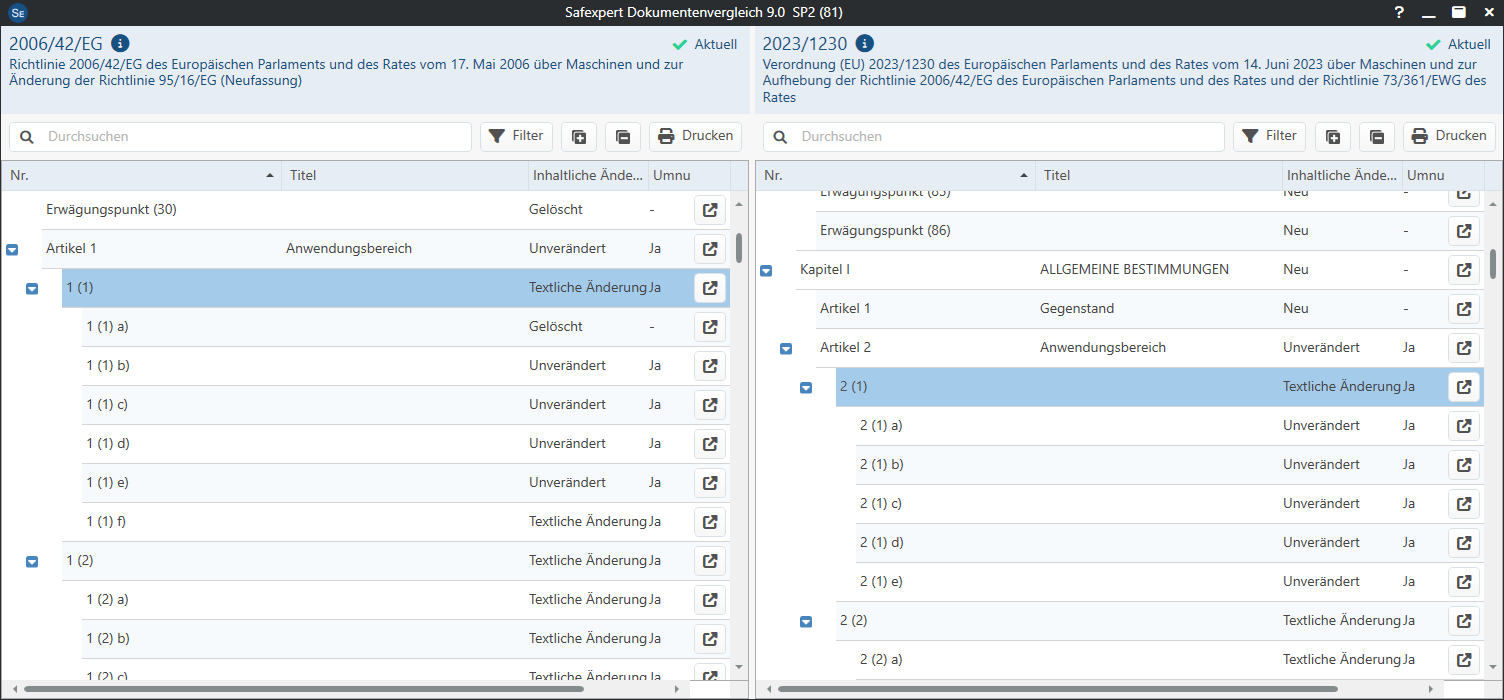Sort left table by Nr. column header
Viewport: 1504px width, 700px height.
pyautogui.click(x=140, y=176)
